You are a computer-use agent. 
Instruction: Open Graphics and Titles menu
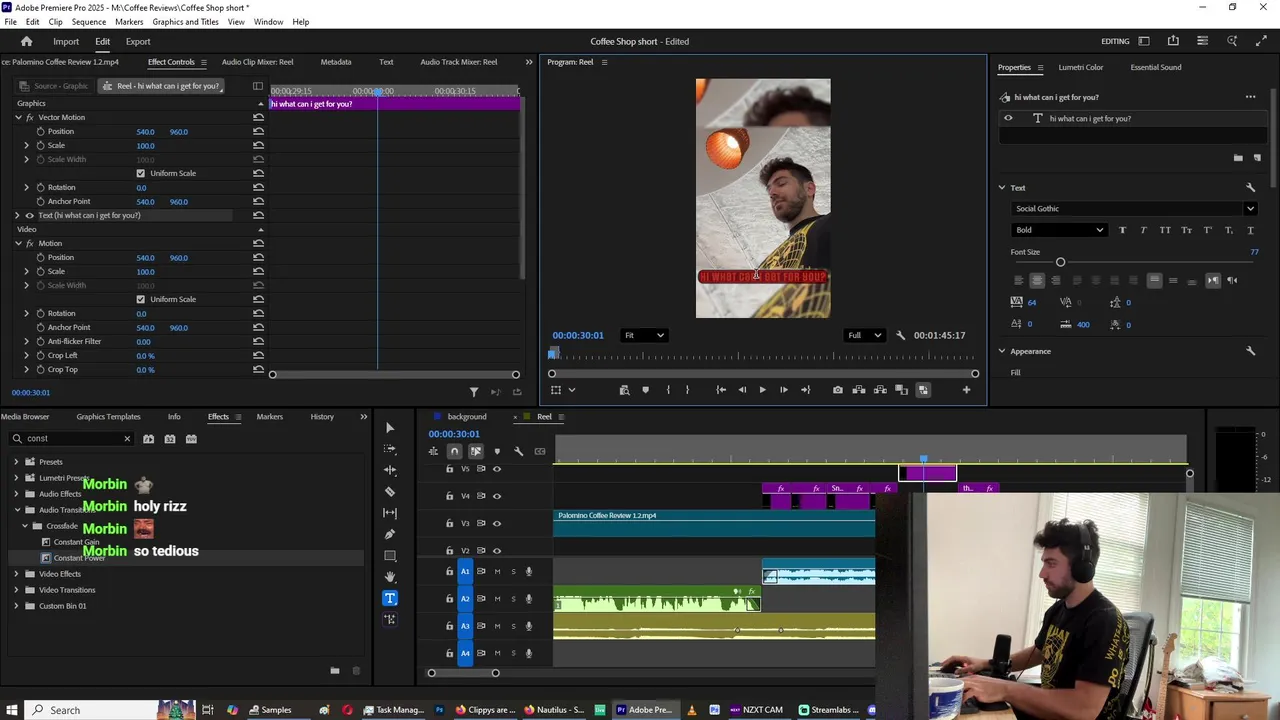coord(186,22)
